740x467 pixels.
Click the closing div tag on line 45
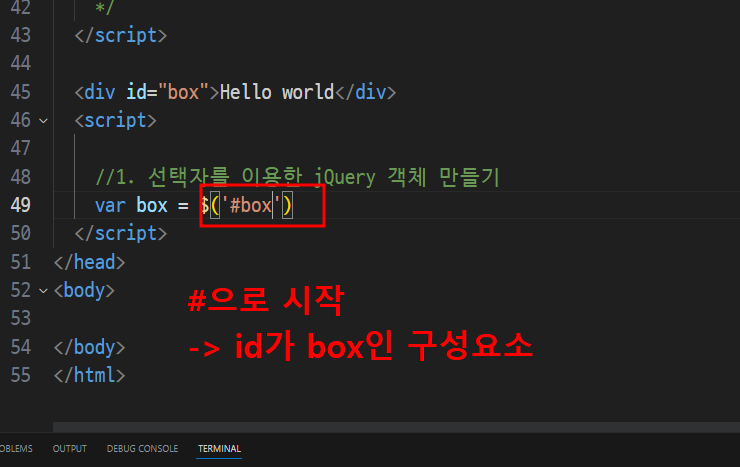point(366,92)
